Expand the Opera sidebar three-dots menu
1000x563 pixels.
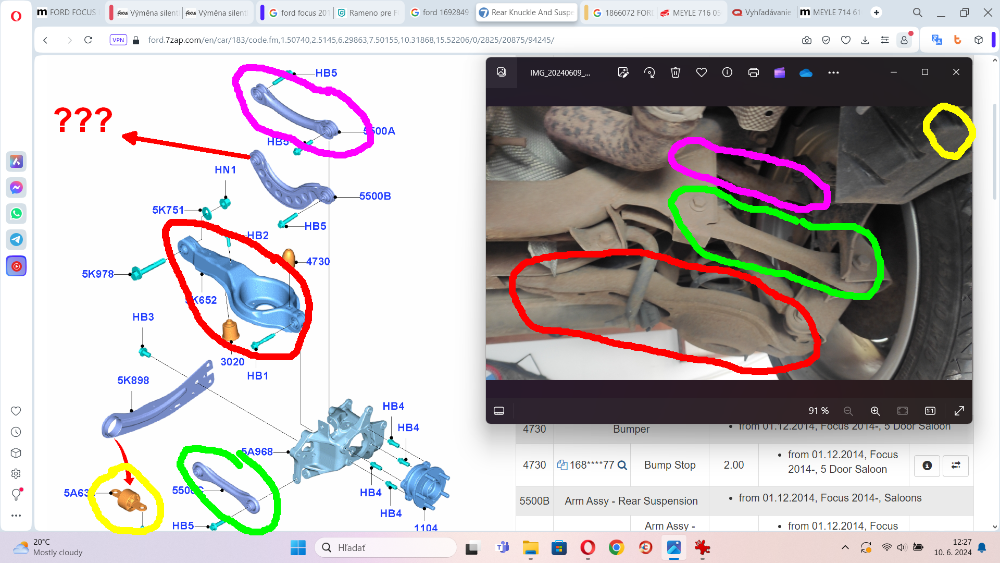(x=16, y=515)
